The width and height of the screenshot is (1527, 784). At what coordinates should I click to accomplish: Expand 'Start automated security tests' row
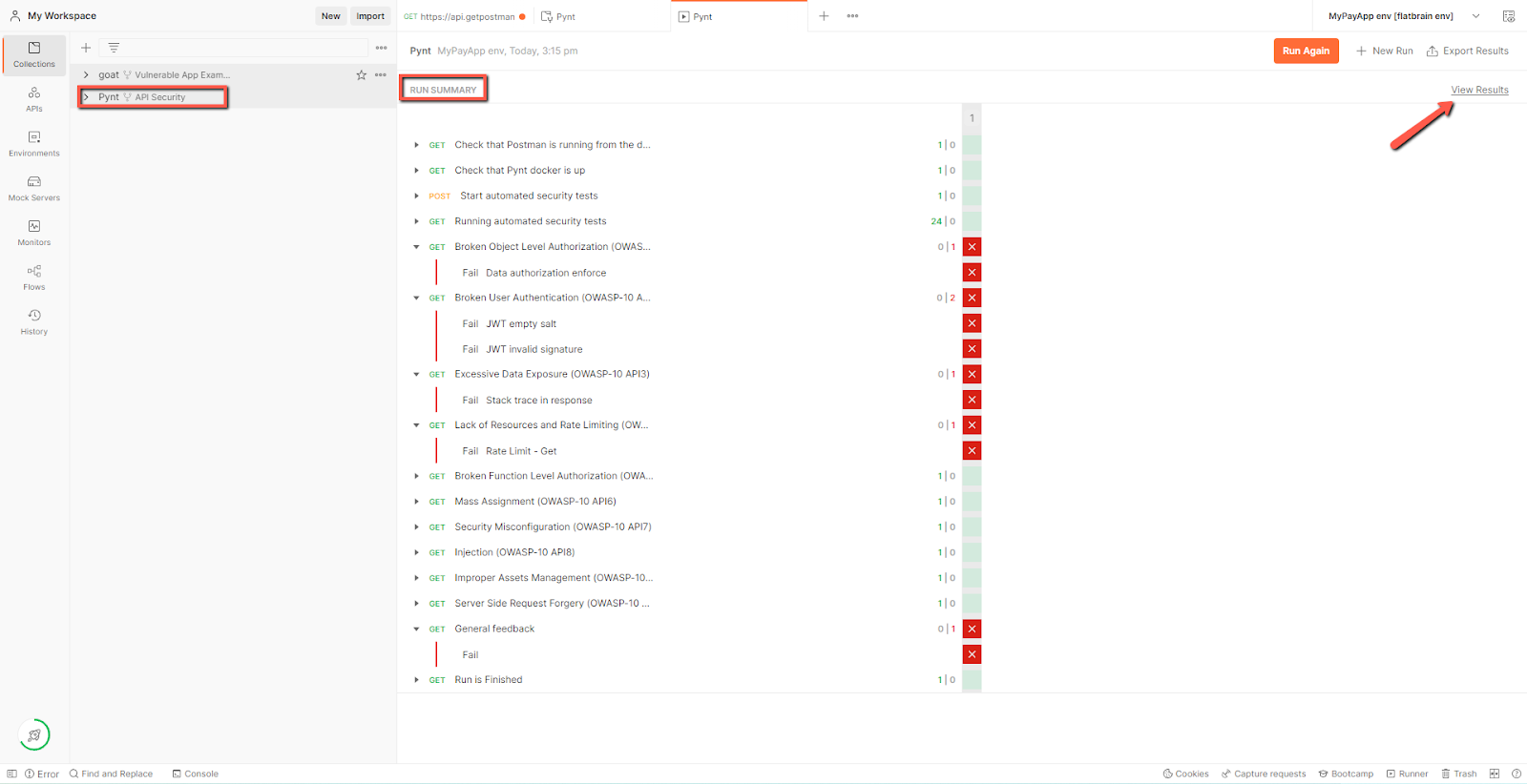(416, 196)
